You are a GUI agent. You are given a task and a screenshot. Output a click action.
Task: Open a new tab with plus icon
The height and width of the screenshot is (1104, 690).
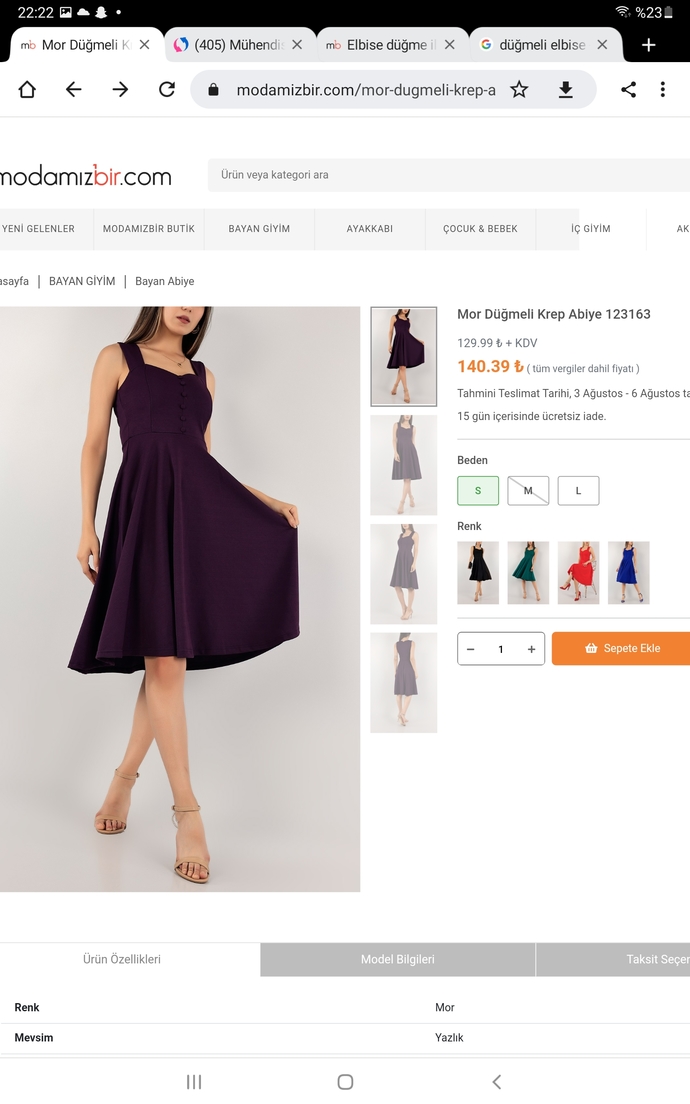point(648,45)
